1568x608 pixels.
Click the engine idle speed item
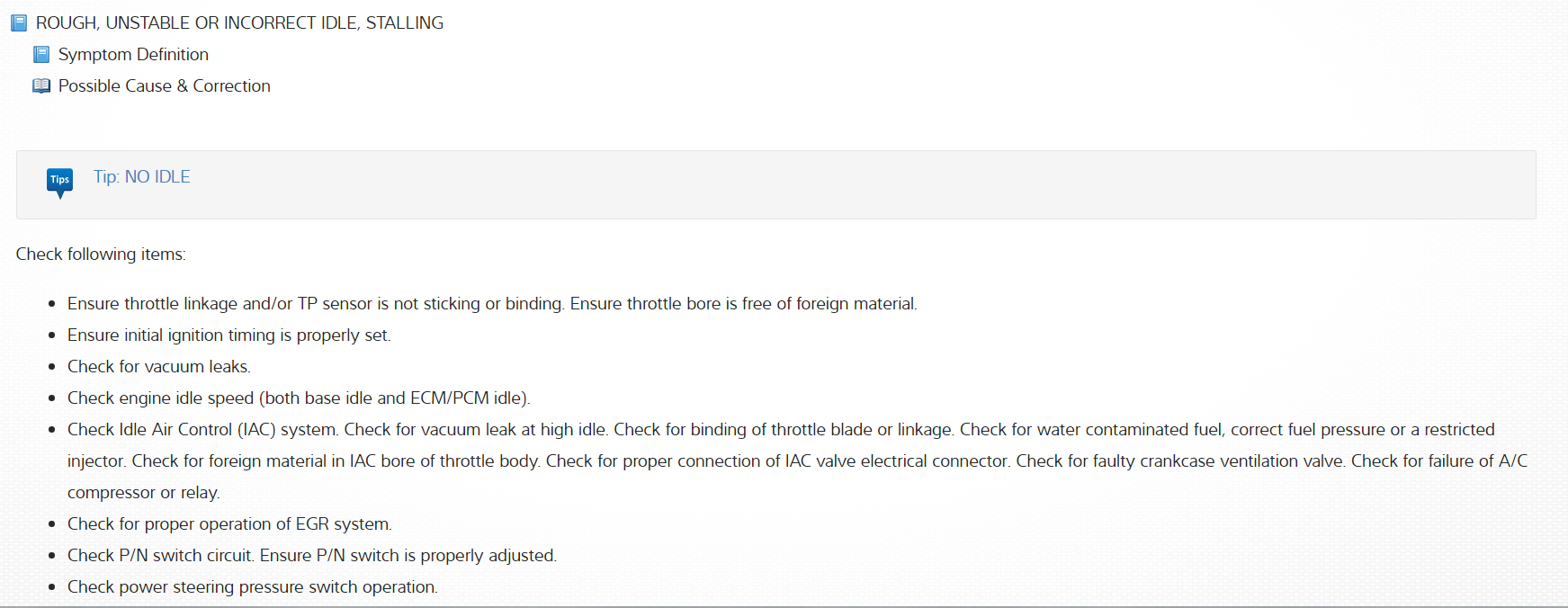tap(299, 398)
